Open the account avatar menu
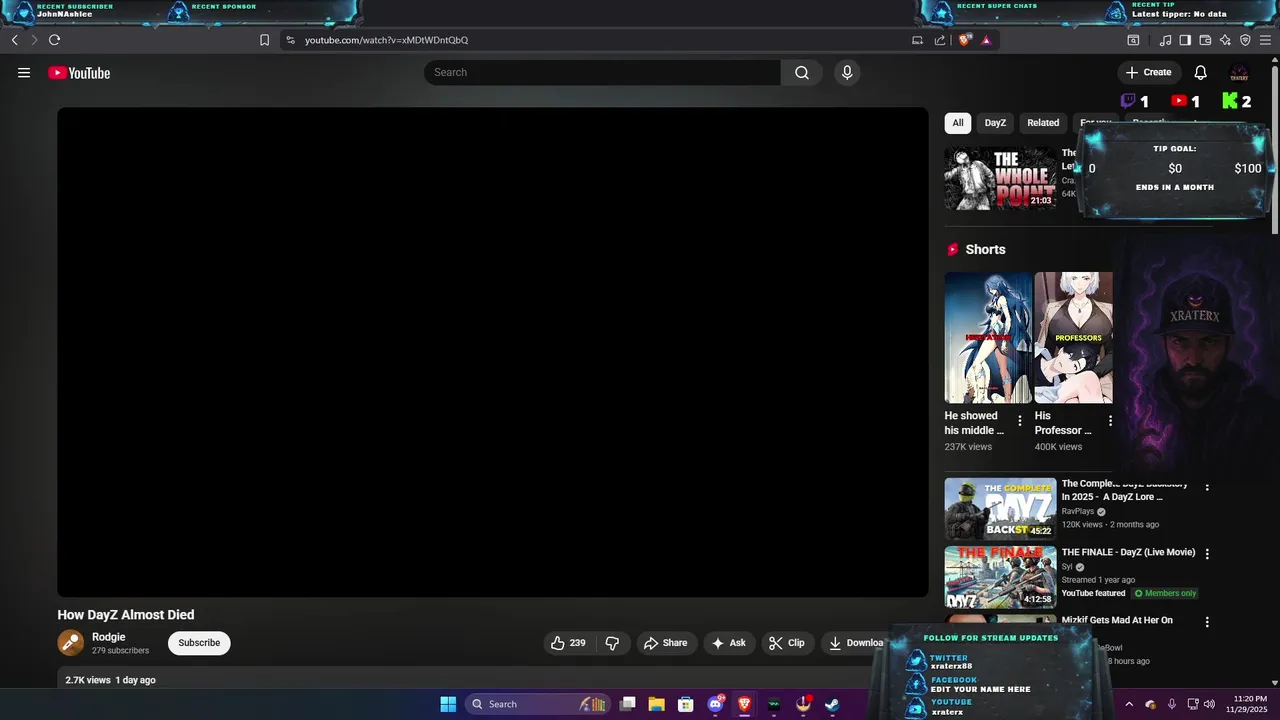The image size is (1280, 720). pos(1239,72)
